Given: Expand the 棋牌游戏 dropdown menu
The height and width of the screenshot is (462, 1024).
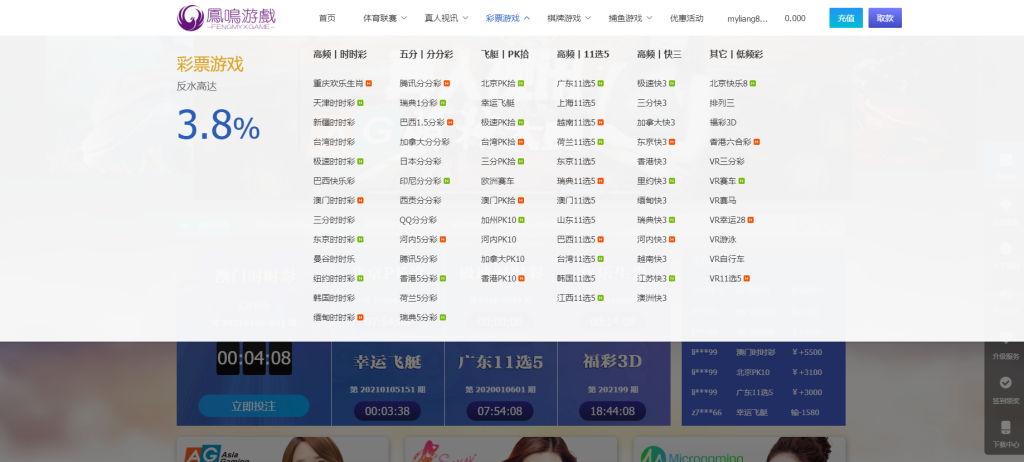Looking at the screenshot, I should coord(569,18).
